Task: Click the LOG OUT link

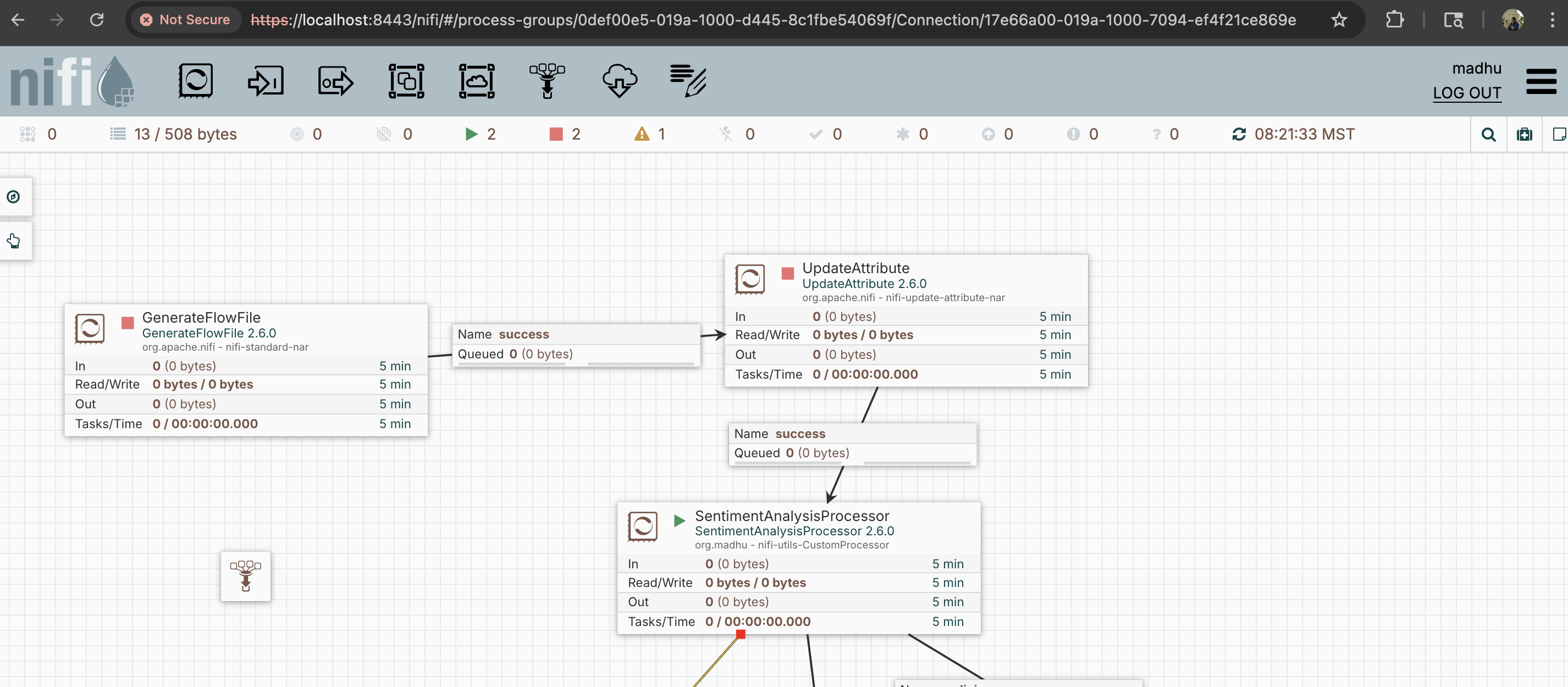Action: click(1467, 93)
